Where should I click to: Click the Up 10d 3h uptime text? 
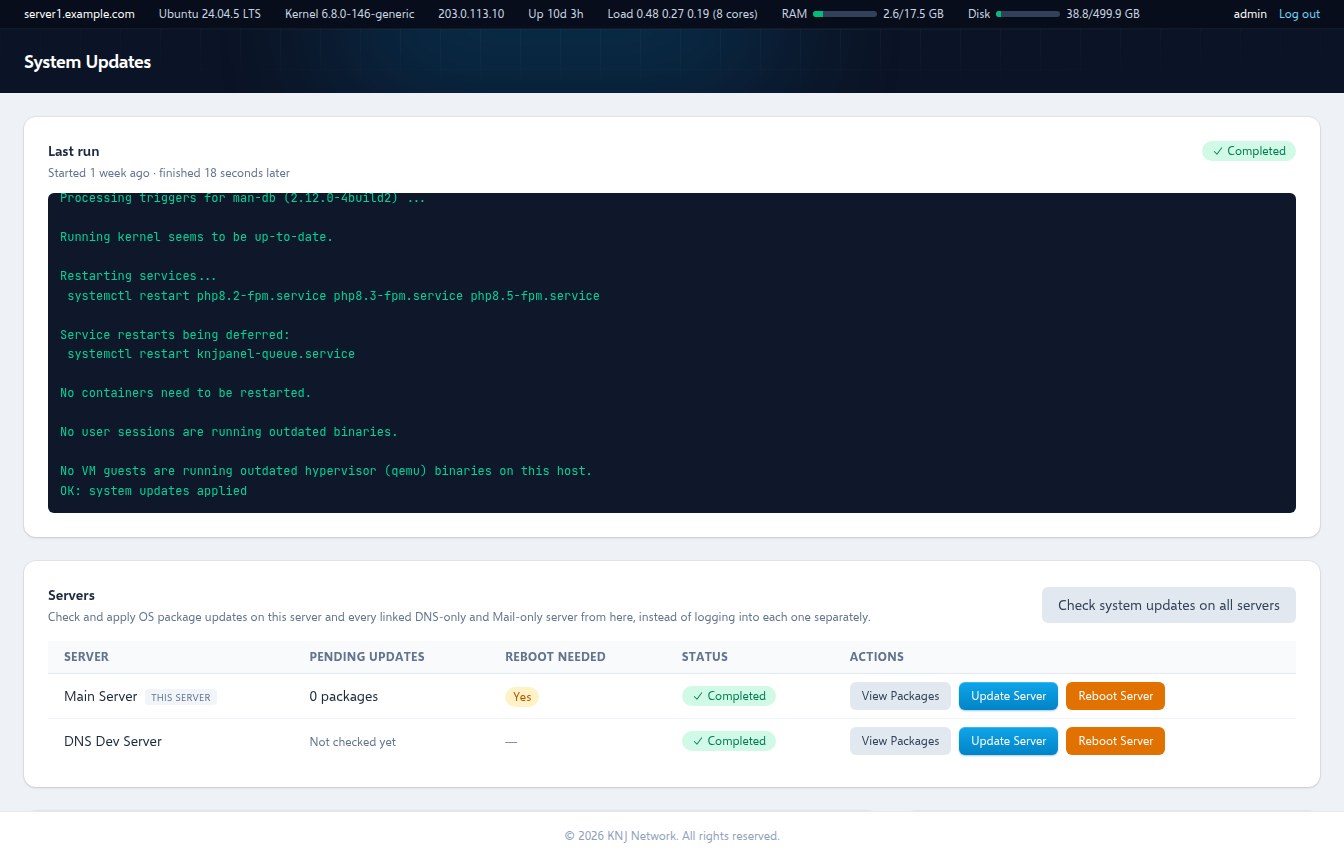(556, 14)
